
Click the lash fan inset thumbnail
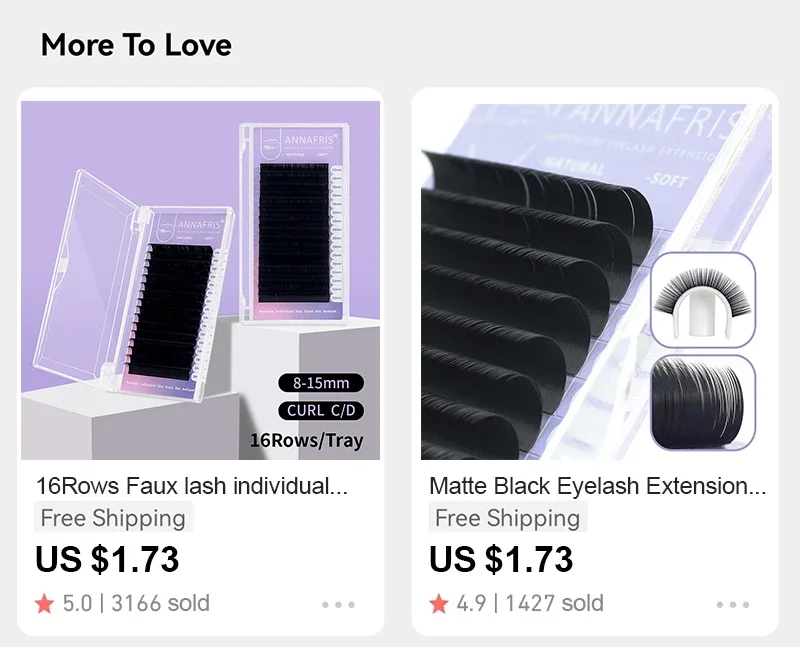[703, 300]
